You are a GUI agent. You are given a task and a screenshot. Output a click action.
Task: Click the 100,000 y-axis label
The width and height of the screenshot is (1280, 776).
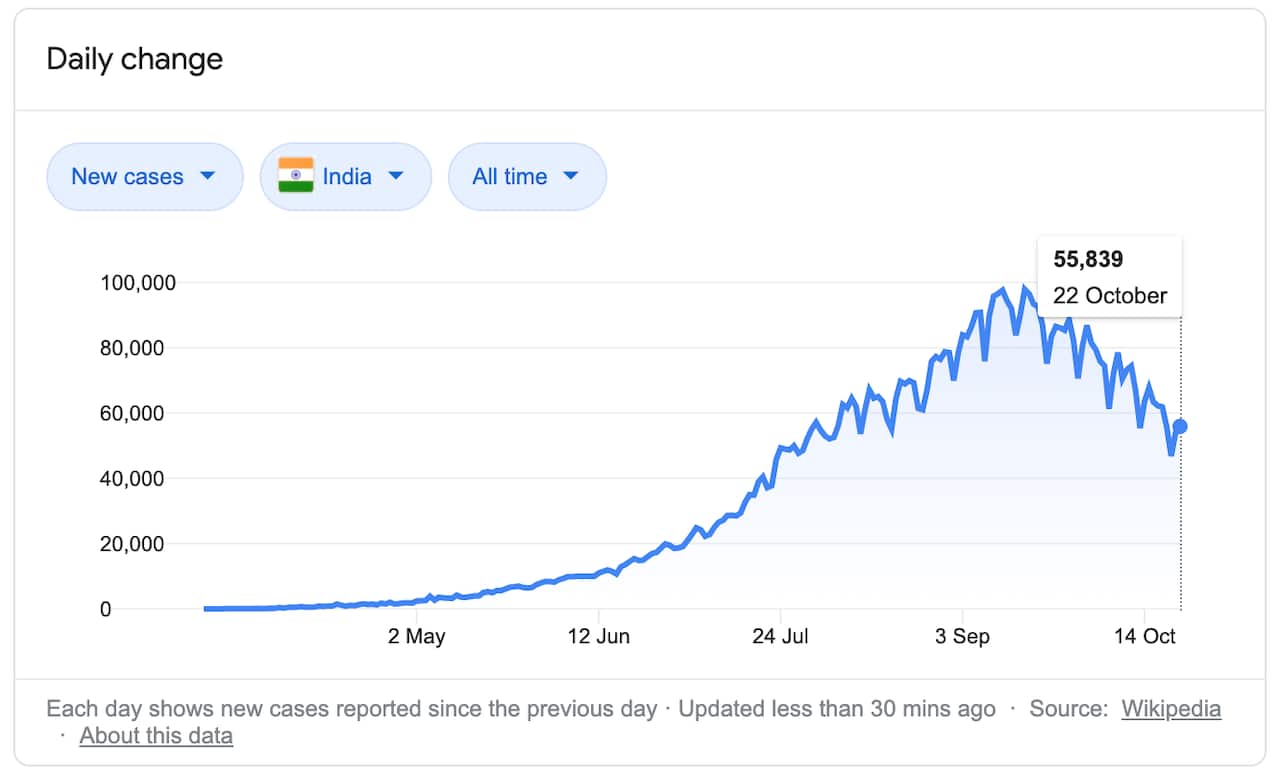[x=140, y=282]
